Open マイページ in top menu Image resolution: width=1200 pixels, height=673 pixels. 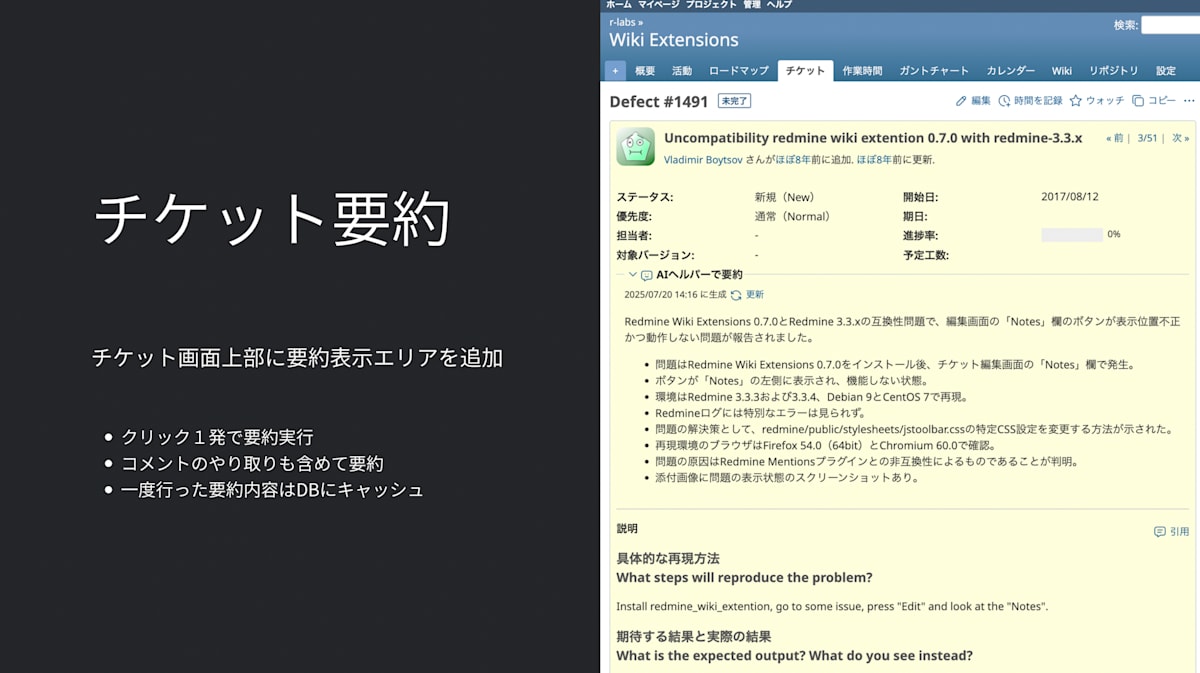click(x=658, y=5)
